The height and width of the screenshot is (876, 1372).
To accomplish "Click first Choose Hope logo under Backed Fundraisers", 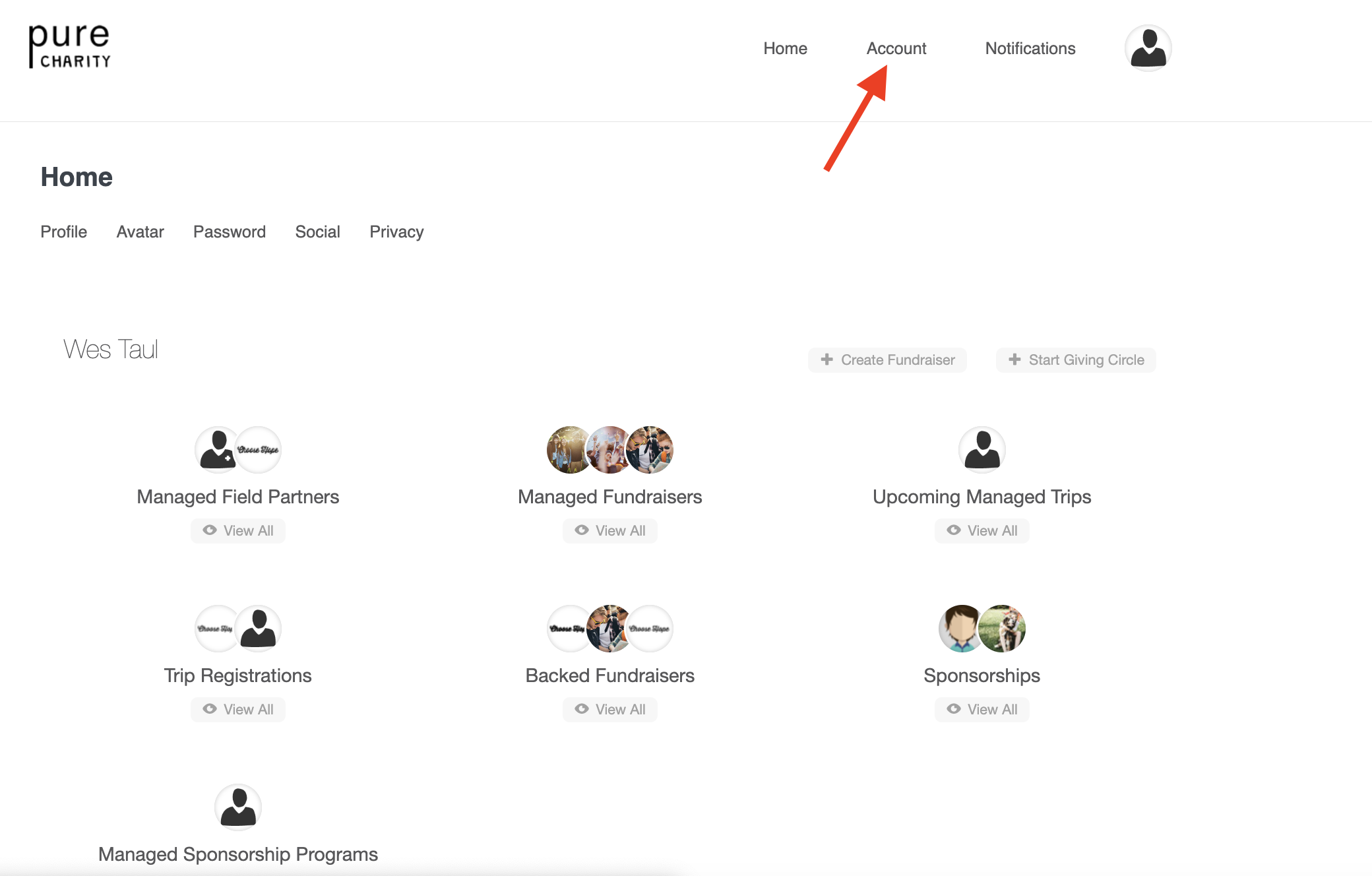I will (x=567, y=629).
